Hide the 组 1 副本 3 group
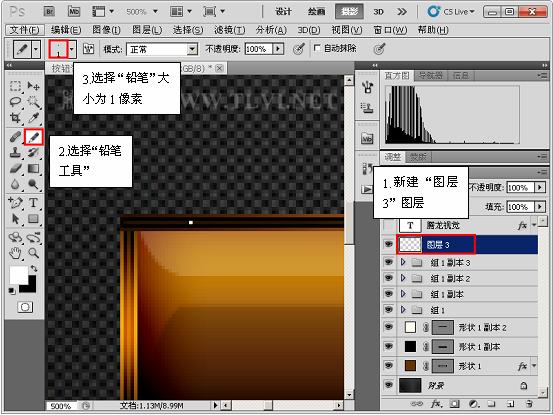Image resolution: width=553 pixels, height=415 pixels. (x=389, y=262)
